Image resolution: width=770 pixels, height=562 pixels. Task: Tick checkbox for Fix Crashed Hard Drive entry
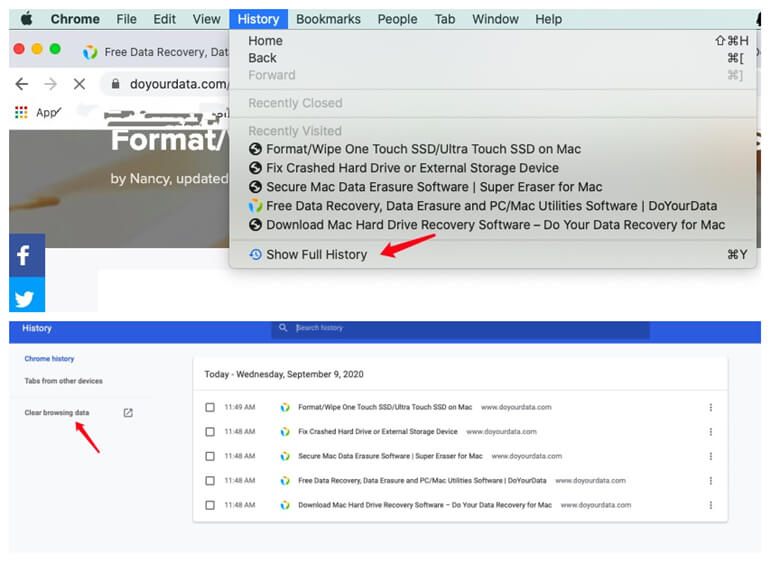(x=210, y=432)
